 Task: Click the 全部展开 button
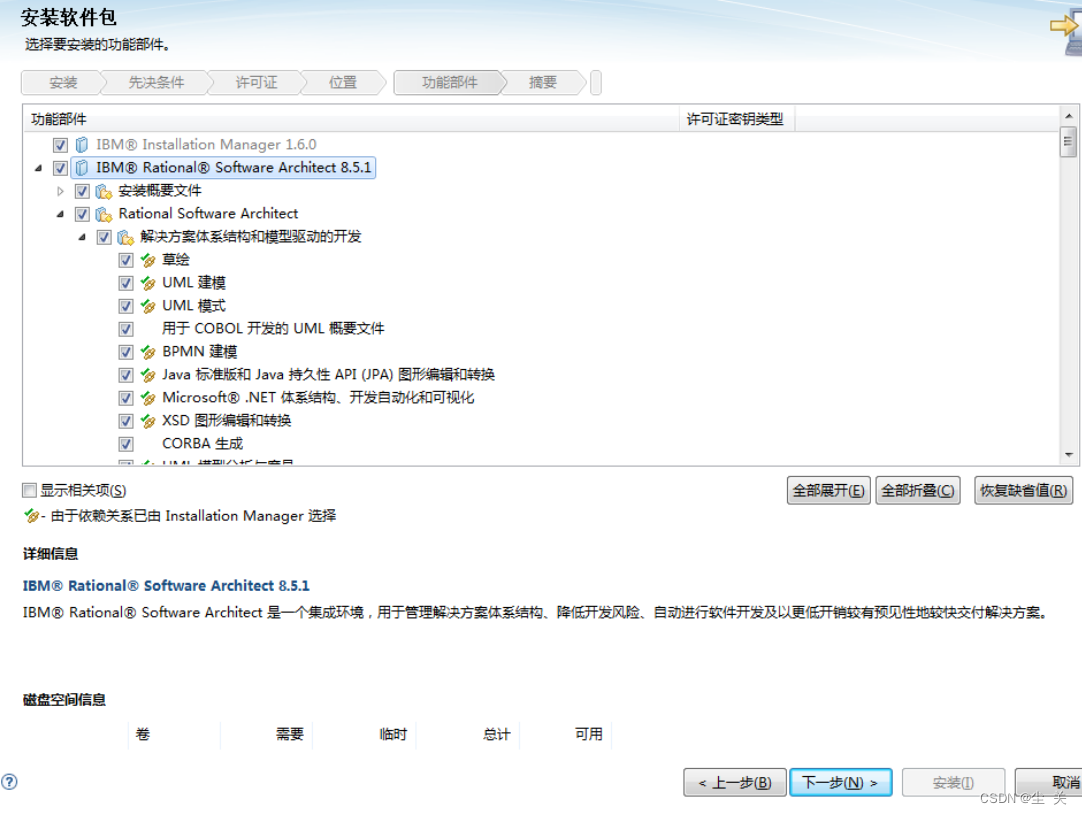pyautogui.click(x=827, y=490)
